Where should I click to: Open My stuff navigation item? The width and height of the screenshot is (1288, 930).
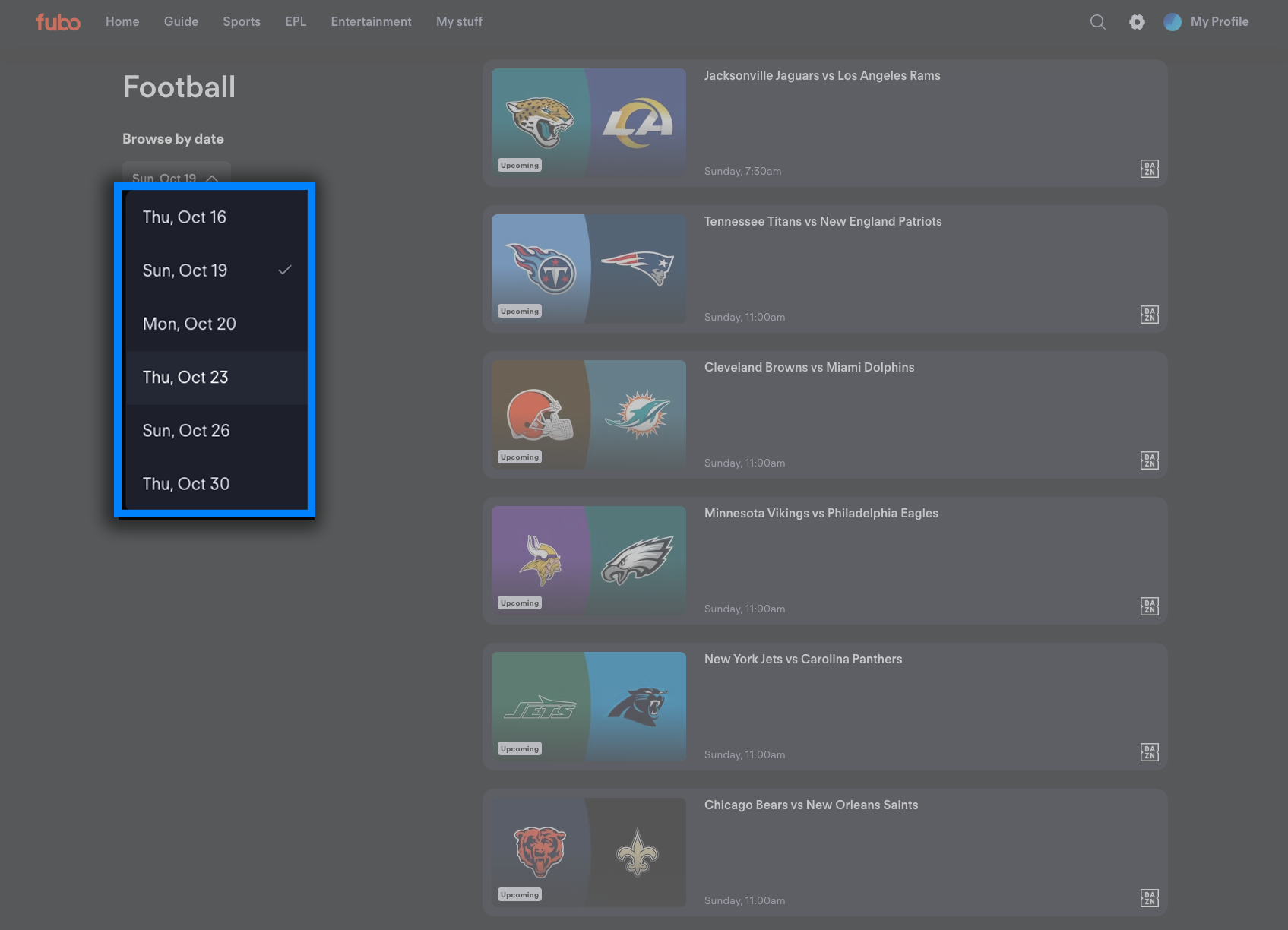[x=459, y=22]
